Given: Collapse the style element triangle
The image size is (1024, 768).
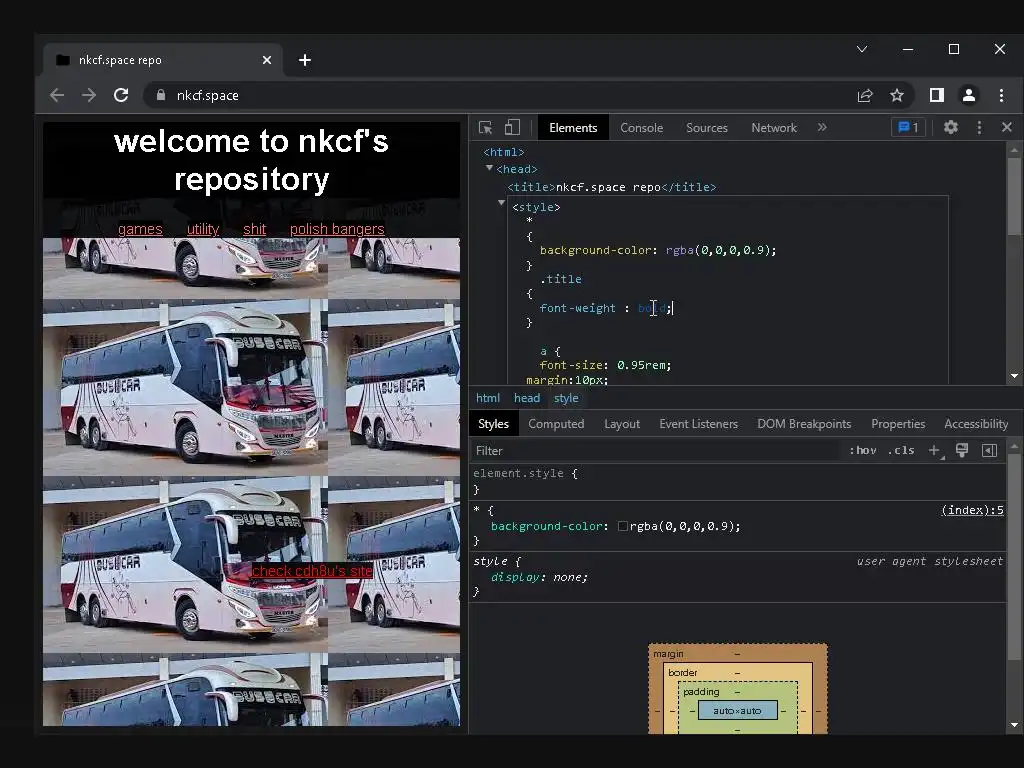Looking at the screenshot, I should click(x=502, y=203).
